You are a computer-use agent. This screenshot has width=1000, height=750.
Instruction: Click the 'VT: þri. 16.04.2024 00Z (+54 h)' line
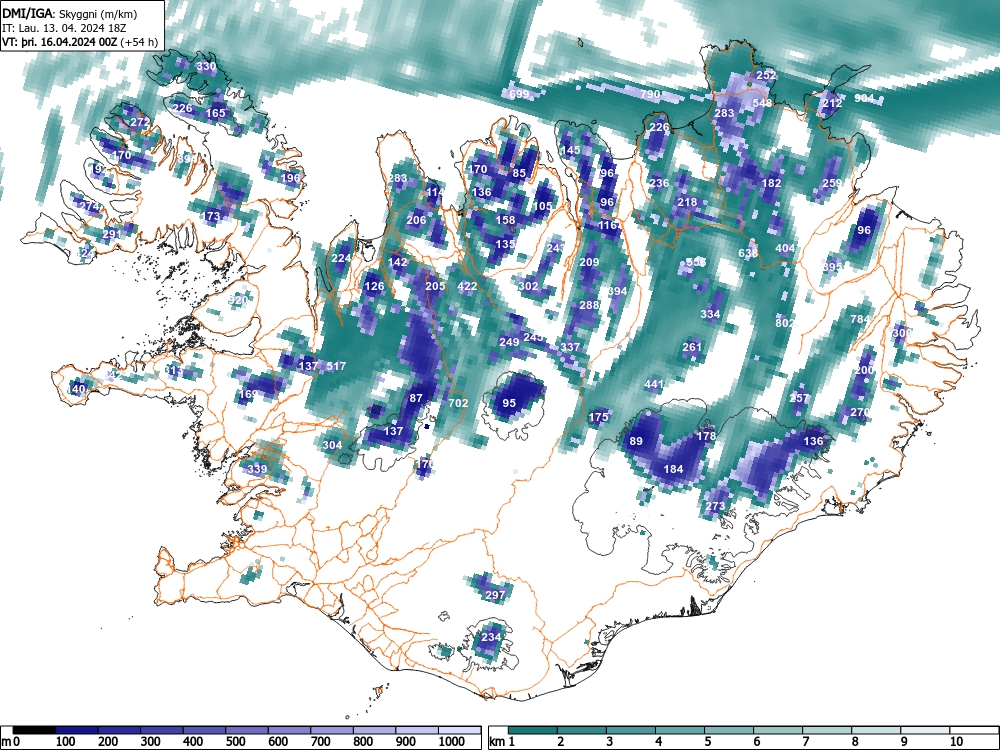click(80, 42)
